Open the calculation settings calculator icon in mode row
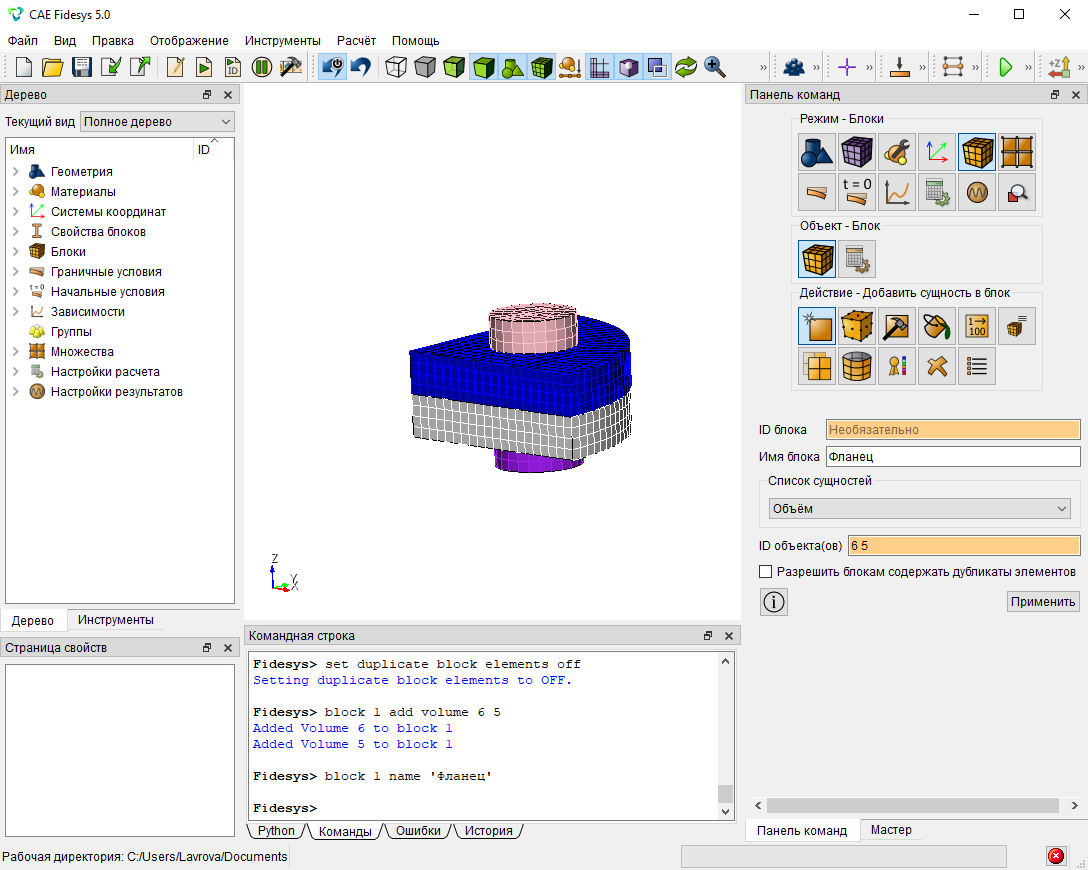Image resolution: width=1088 pixels, height=870 pixels. point(937,192)
